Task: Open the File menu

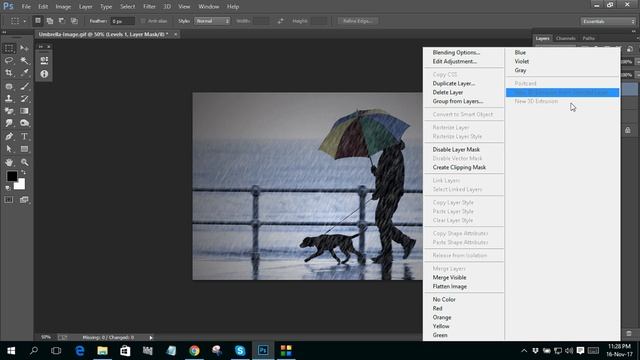Action: pyautogui.click(x=26, y=7)
